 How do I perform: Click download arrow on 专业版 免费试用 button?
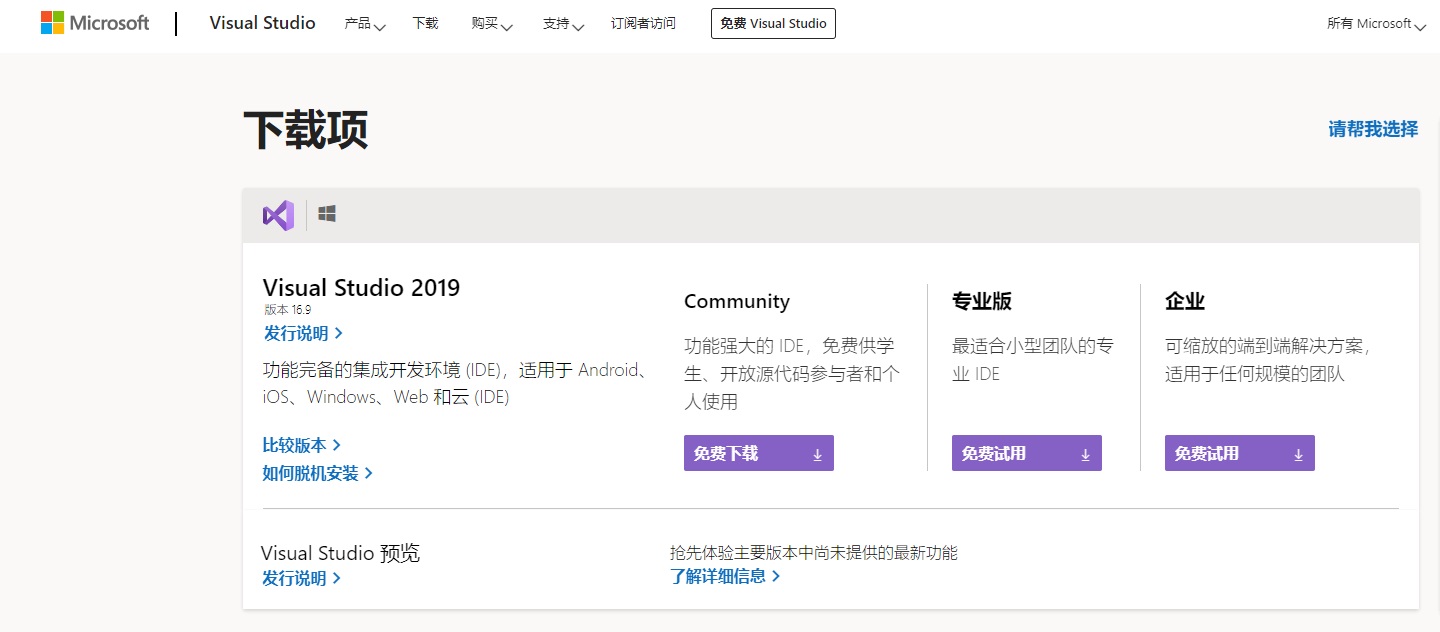1085,454
